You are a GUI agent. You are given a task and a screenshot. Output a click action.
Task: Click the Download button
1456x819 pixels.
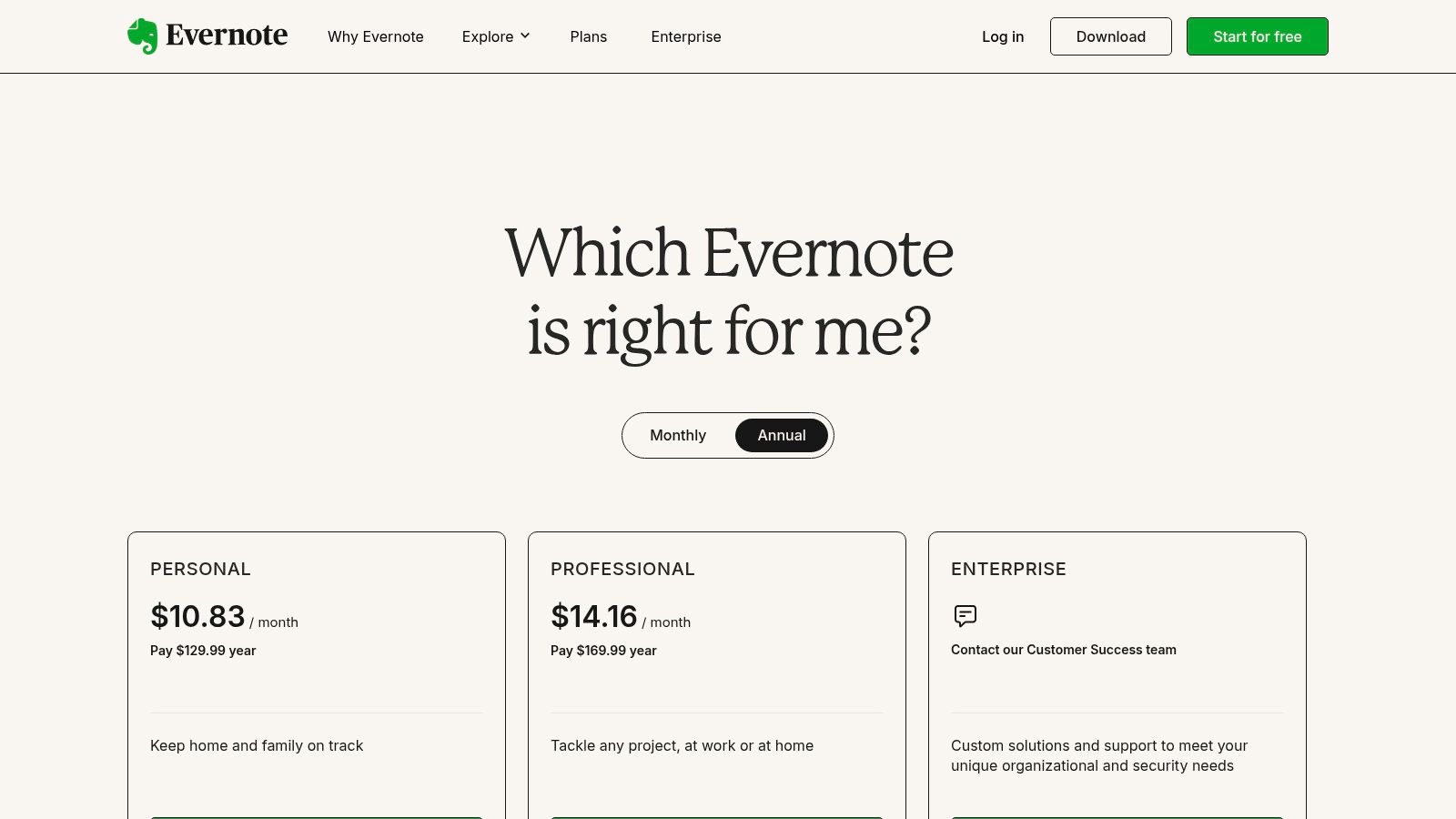tap(1110, 36)
